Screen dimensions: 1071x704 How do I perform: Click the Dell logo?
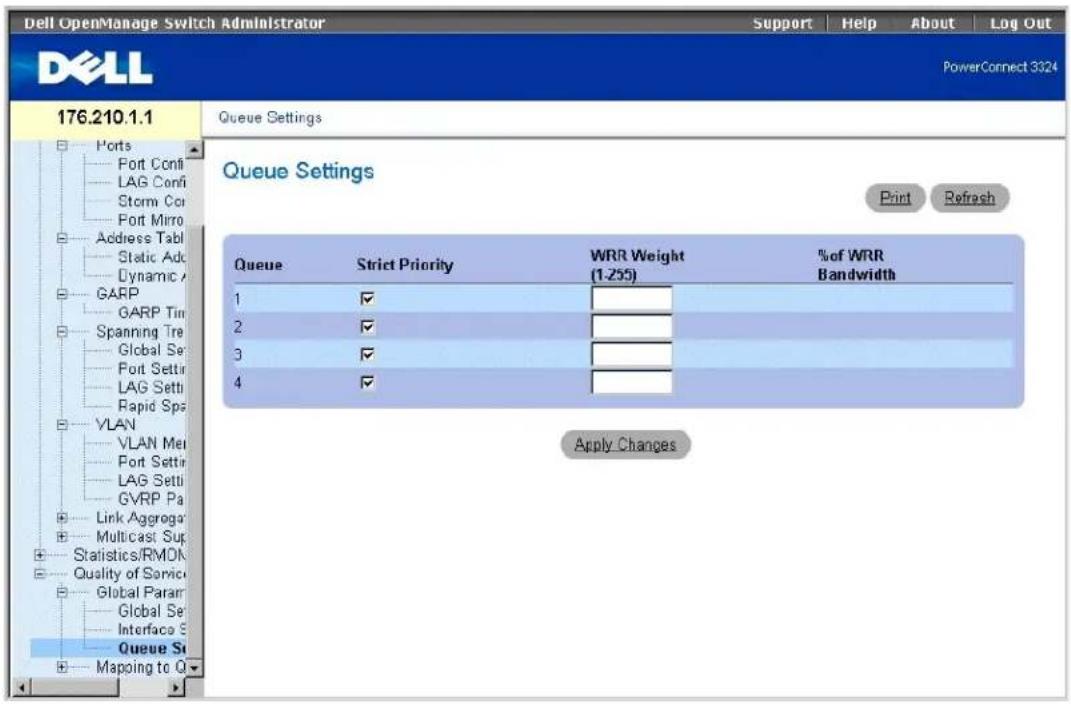pyautogui.click(x=95, y=68)
